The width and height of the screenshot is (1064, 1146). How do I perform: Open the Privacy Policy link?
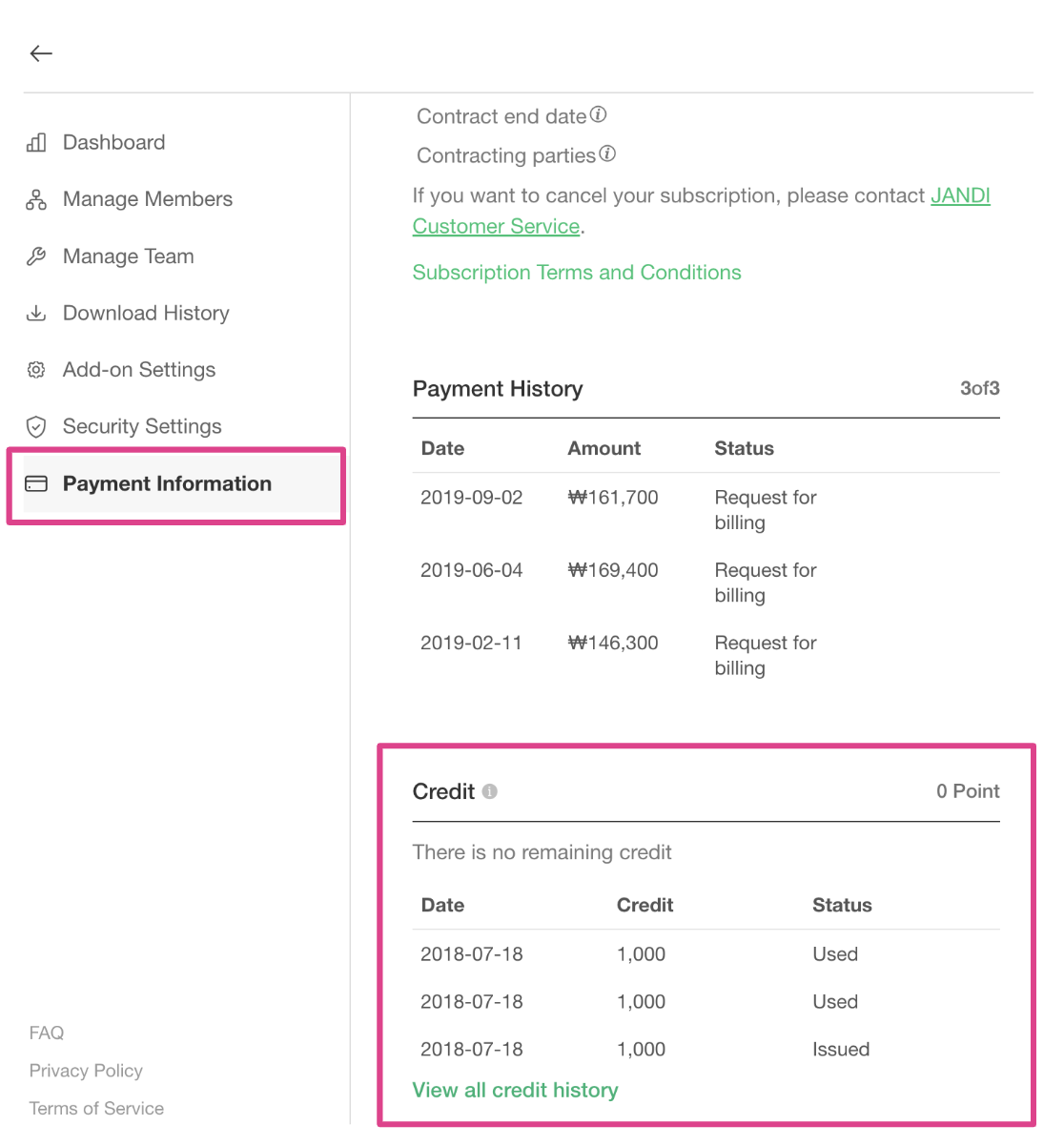click(x=86, y=1071)
